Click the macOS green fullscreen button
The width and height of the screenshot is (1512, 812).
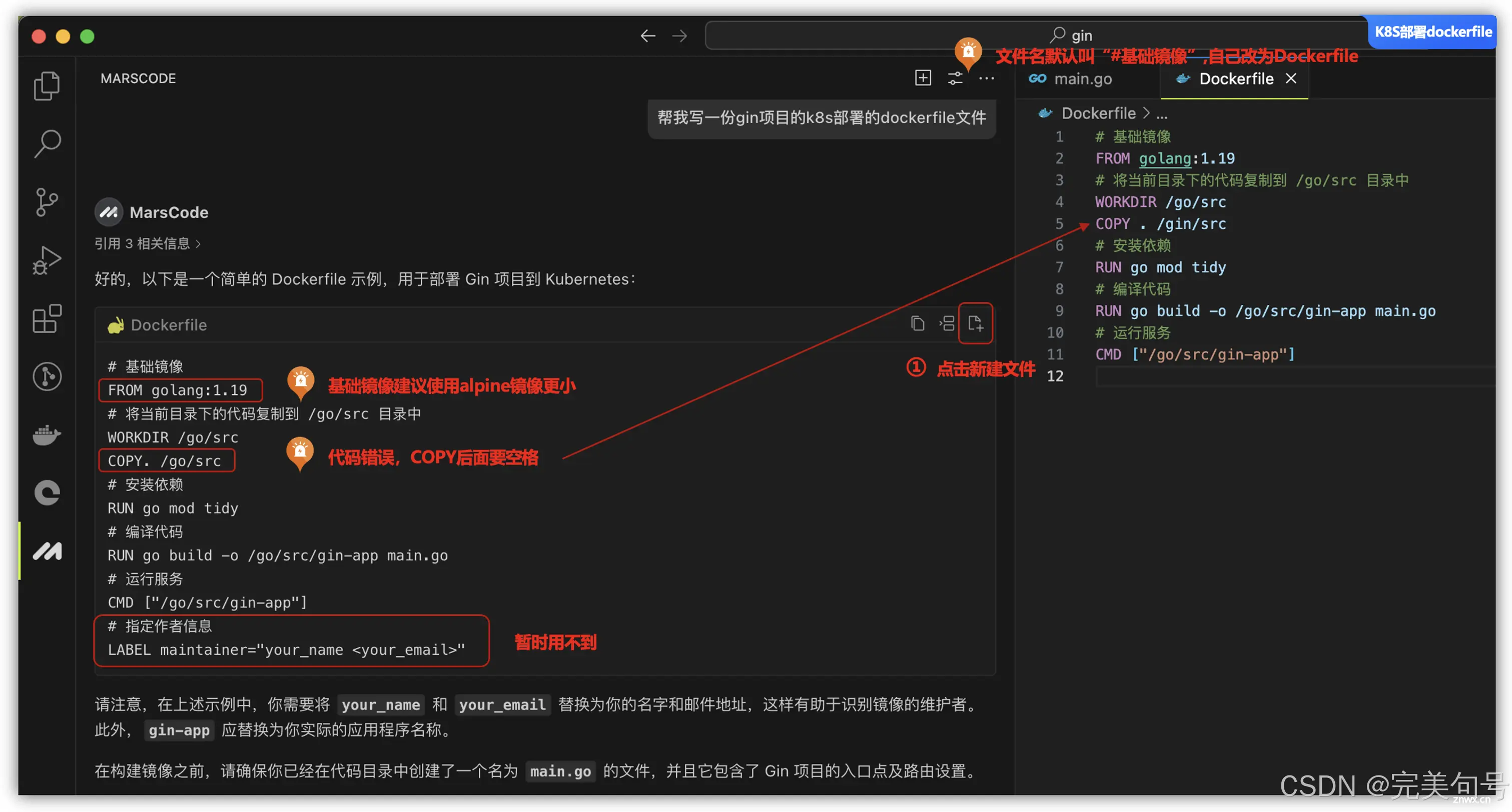(x=88, y=37)
